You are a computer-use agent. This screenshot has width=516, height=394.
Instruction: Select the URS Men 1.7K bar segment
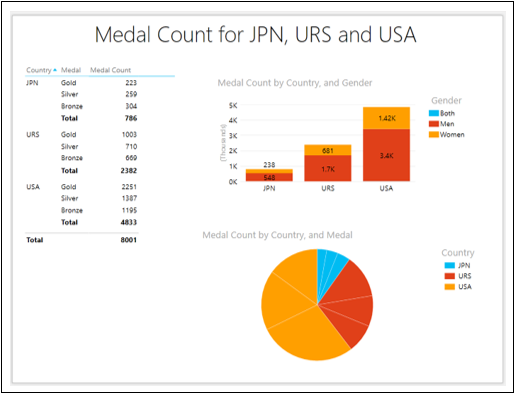pos(328,168)
